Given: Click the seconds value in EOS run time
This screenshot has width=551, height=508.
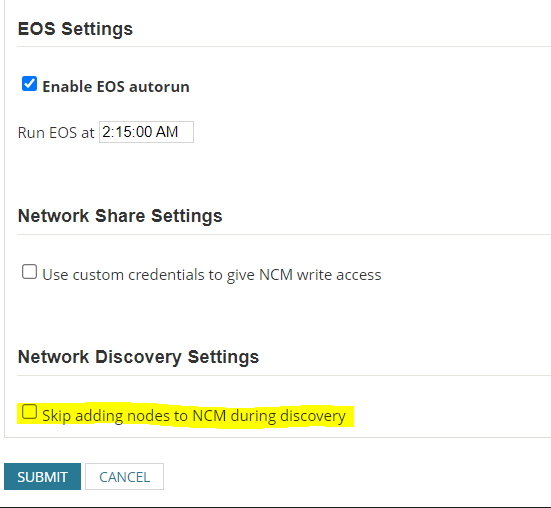Looking at the screenshot, I should click(143, 132).
